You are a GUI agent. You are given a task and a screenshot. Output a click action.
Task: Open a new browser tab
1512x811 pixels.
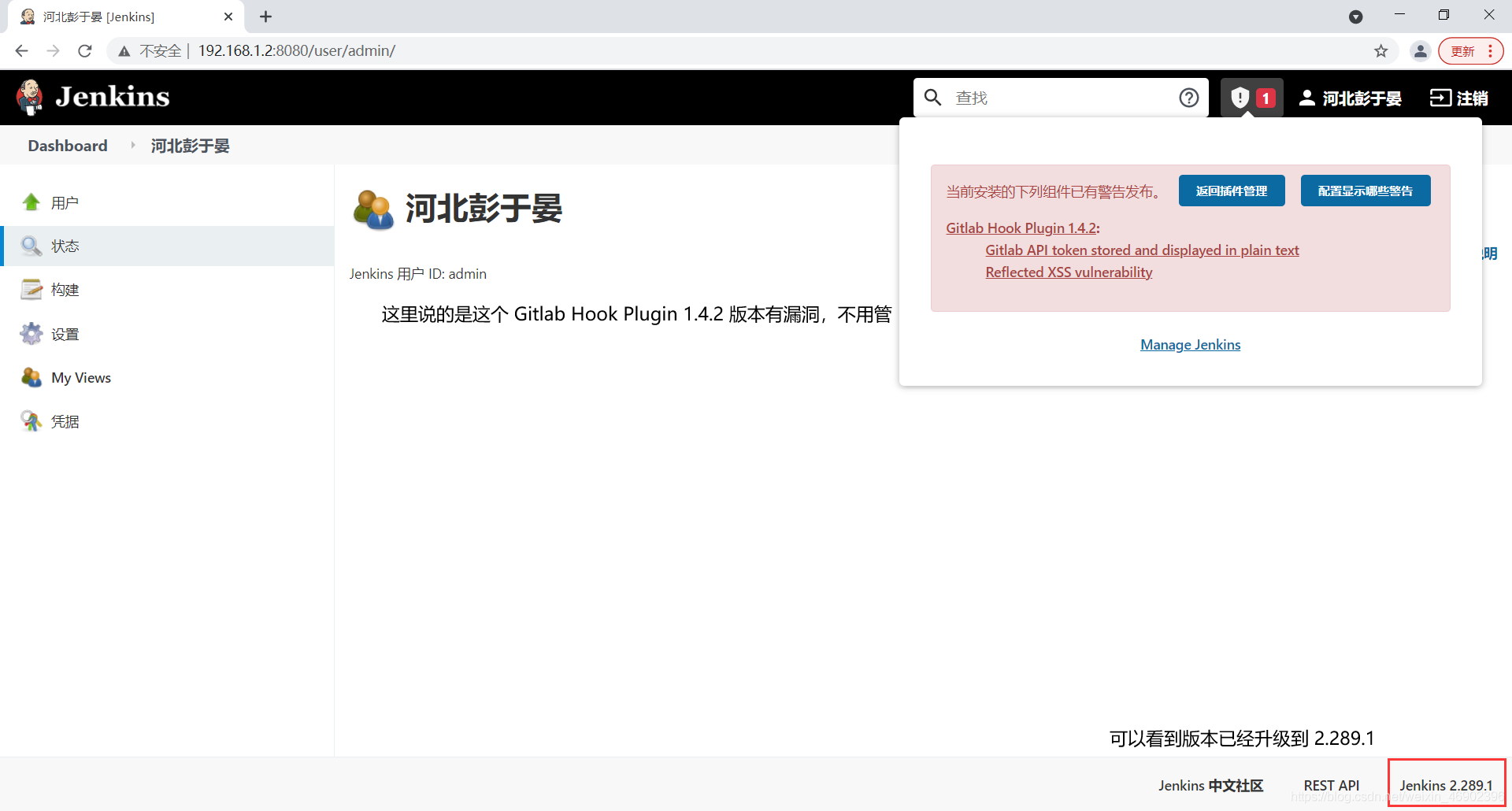pyautogui.click(x=265, y=17)
